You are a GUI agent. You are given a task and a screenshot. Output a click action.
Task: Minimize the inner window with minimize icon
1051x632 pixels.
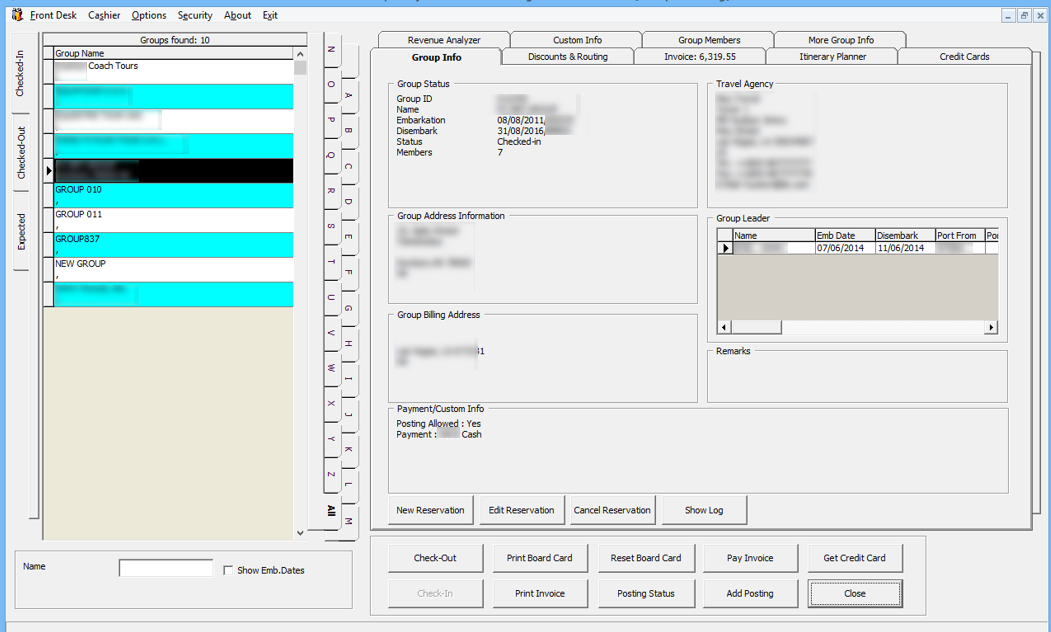tap(1009, 15)
